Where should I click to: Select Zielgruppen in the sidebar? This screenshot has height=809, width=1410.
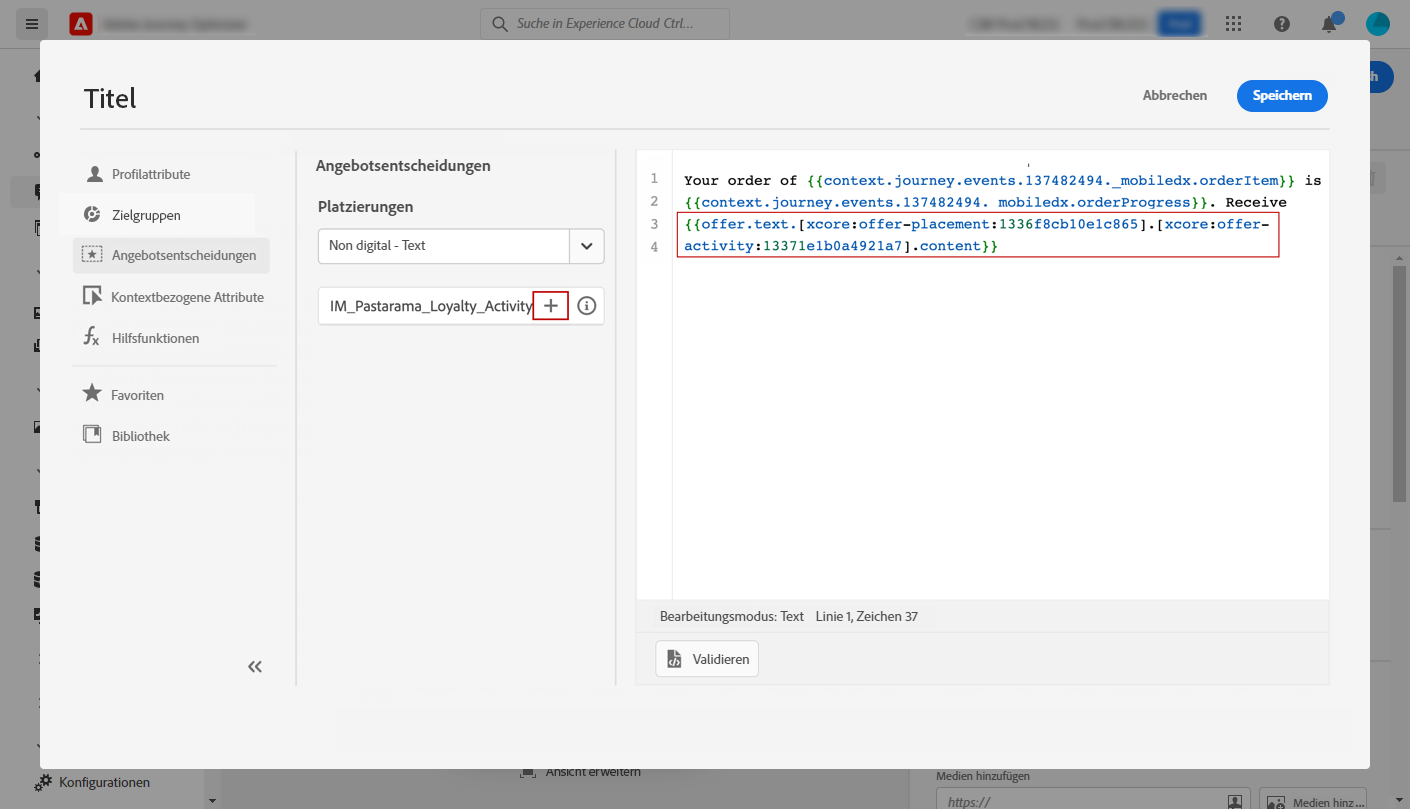(146, 215)
